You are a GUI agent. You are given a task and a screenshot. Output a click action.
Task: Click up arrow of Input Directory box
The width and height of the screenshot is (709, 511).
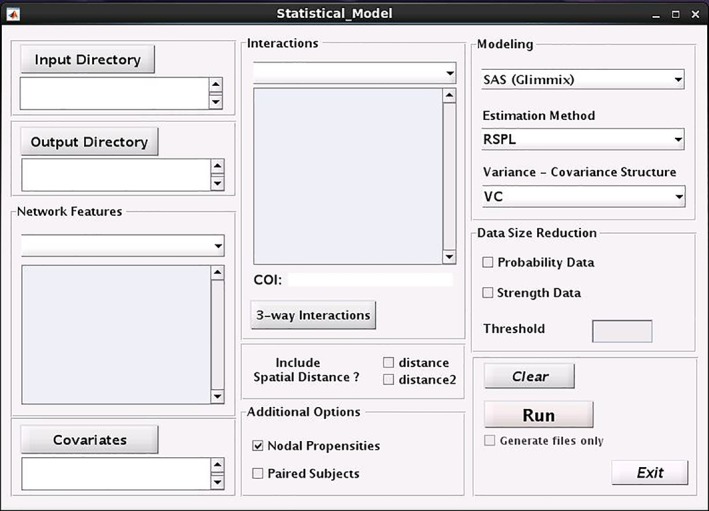point(216,85)
